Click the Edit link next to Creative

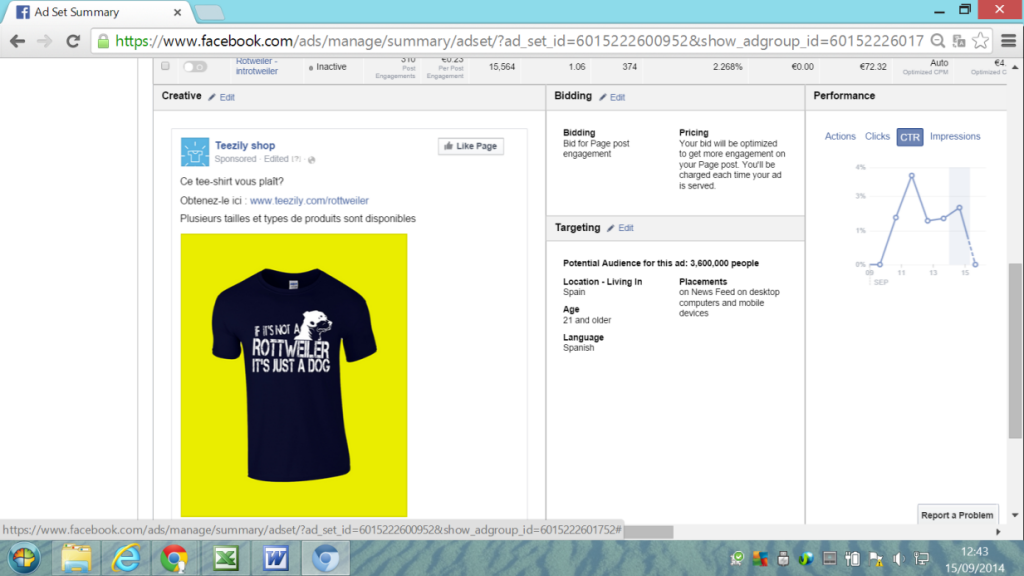tap(227, 97)
